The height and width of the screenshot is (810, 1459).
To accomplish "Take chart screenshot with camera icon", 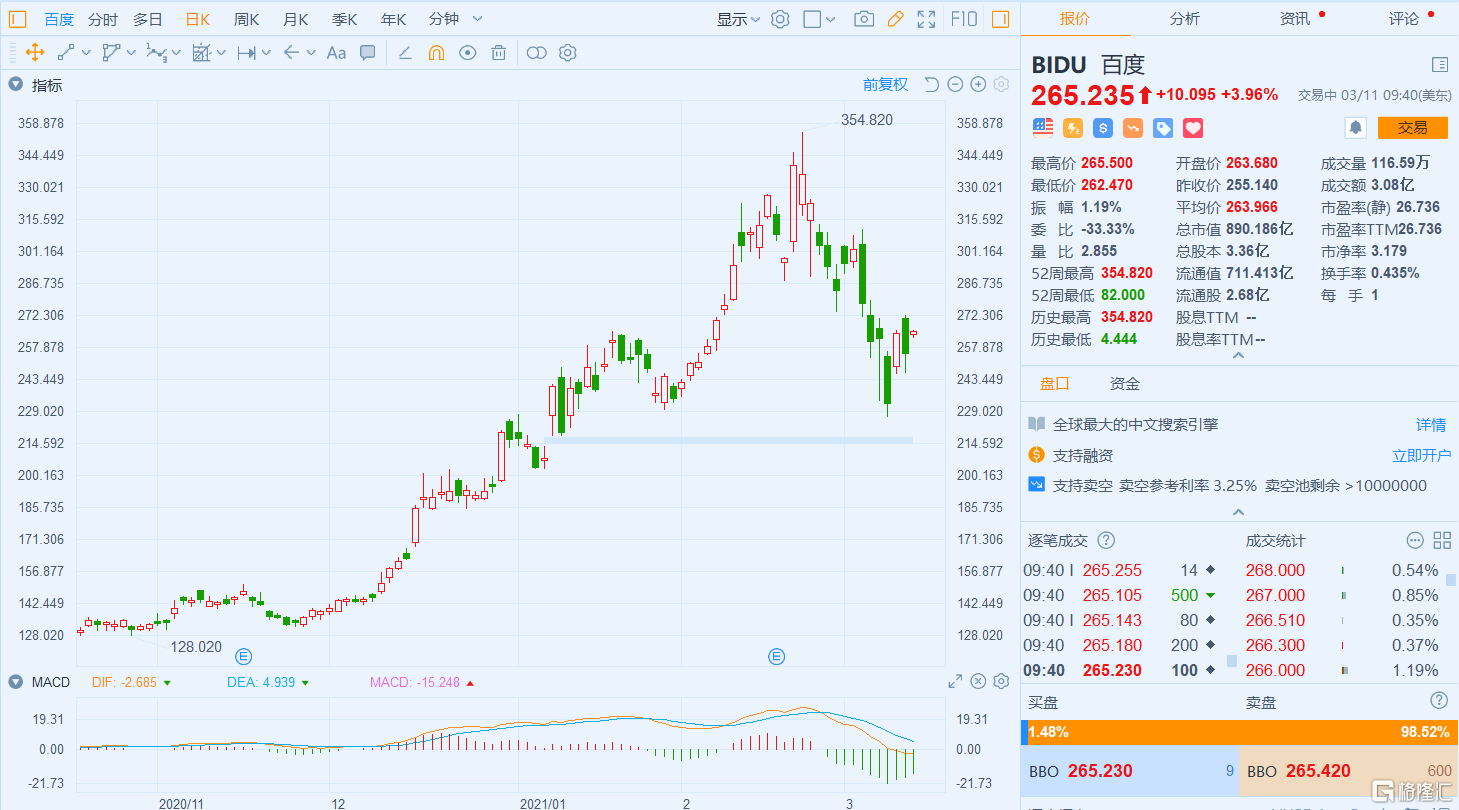I will (864, 19).
